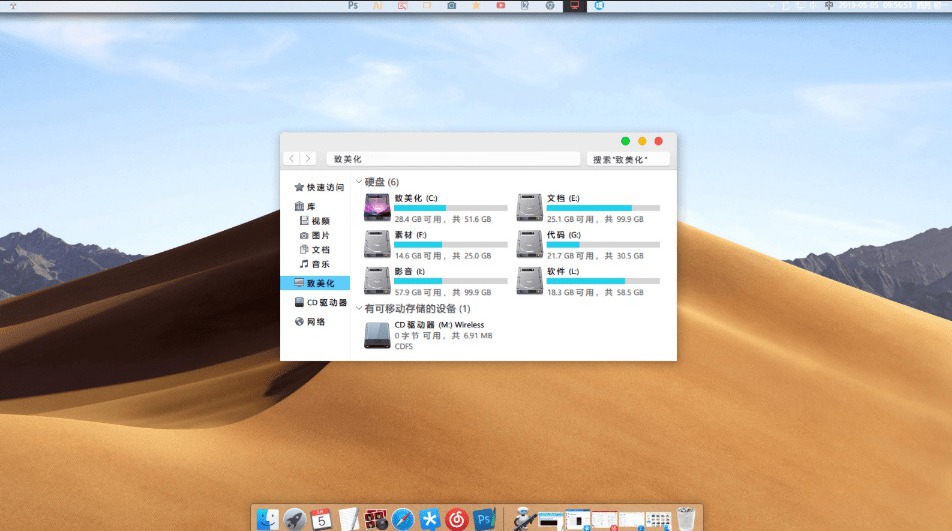Open the 文档 (E:) drive icon
952x531 pixels.
tap(530, 208)
